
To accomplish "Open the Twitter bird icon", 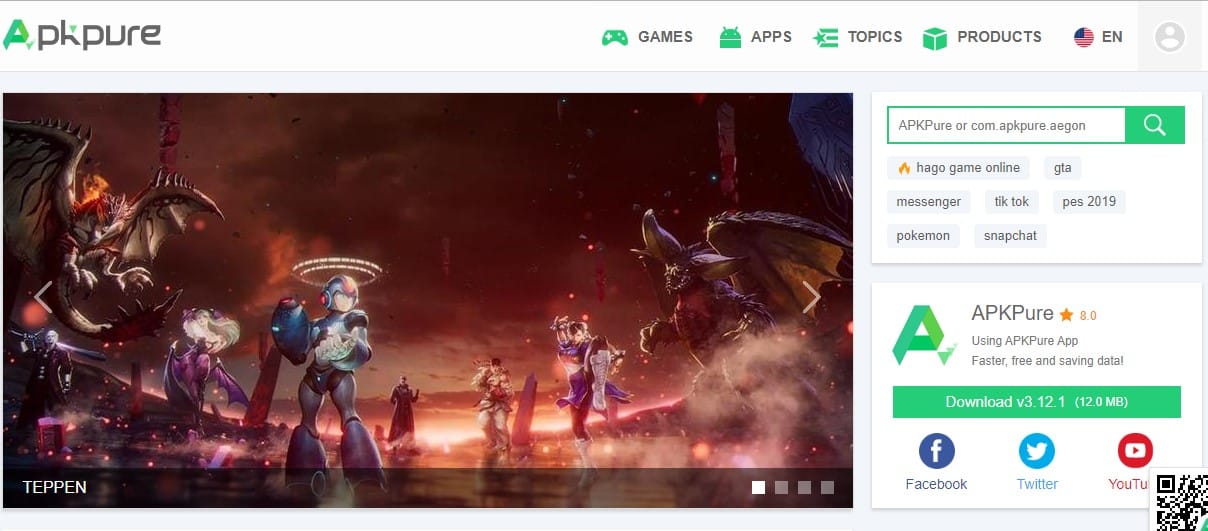I will click(1037, 451).
